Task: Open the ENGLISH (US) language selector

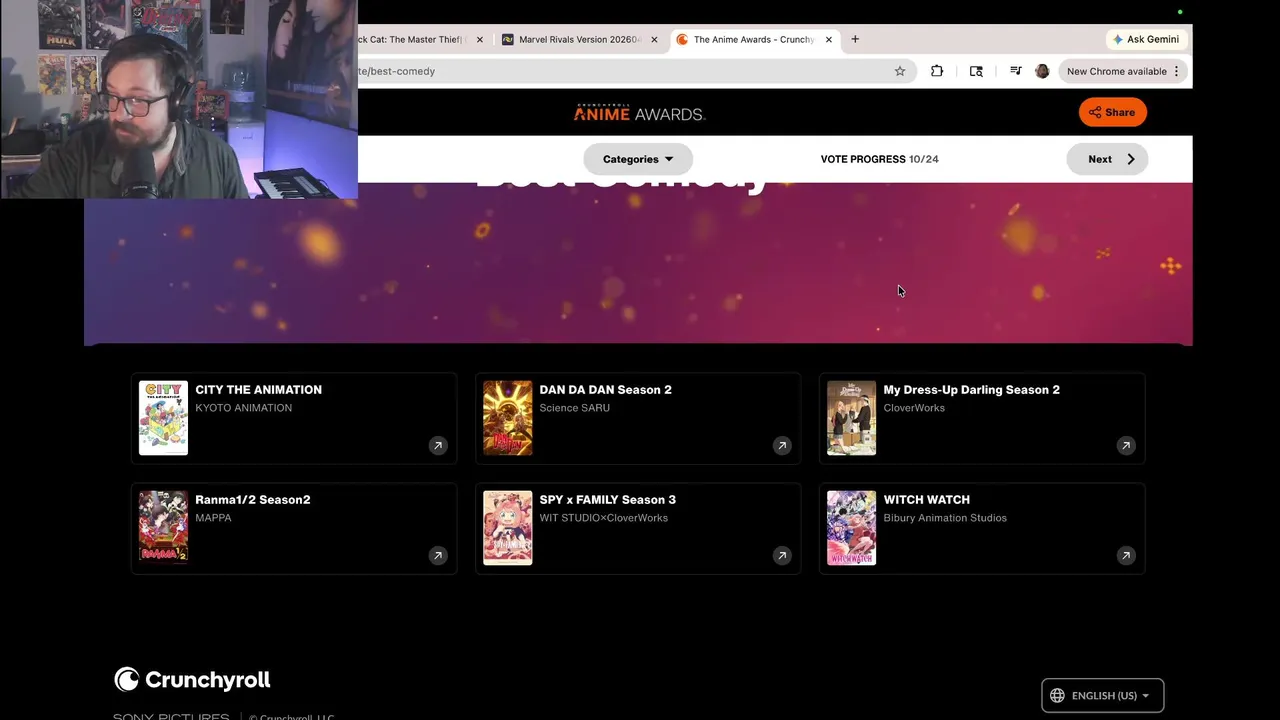Action: point(1103,696)
